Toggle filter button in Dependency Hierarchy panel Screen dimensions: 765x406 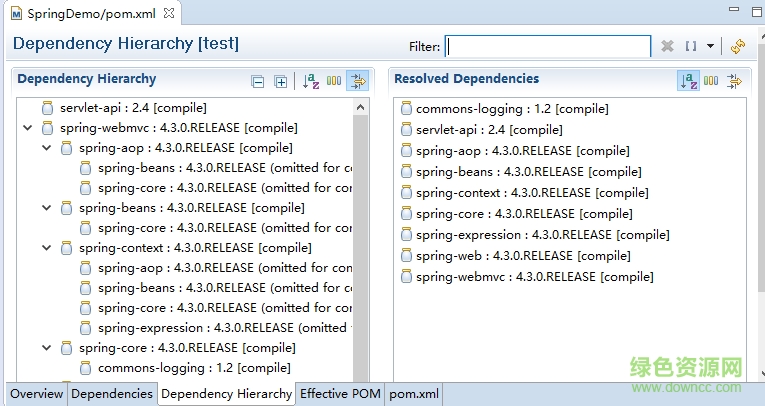click(x=358, y=81)
